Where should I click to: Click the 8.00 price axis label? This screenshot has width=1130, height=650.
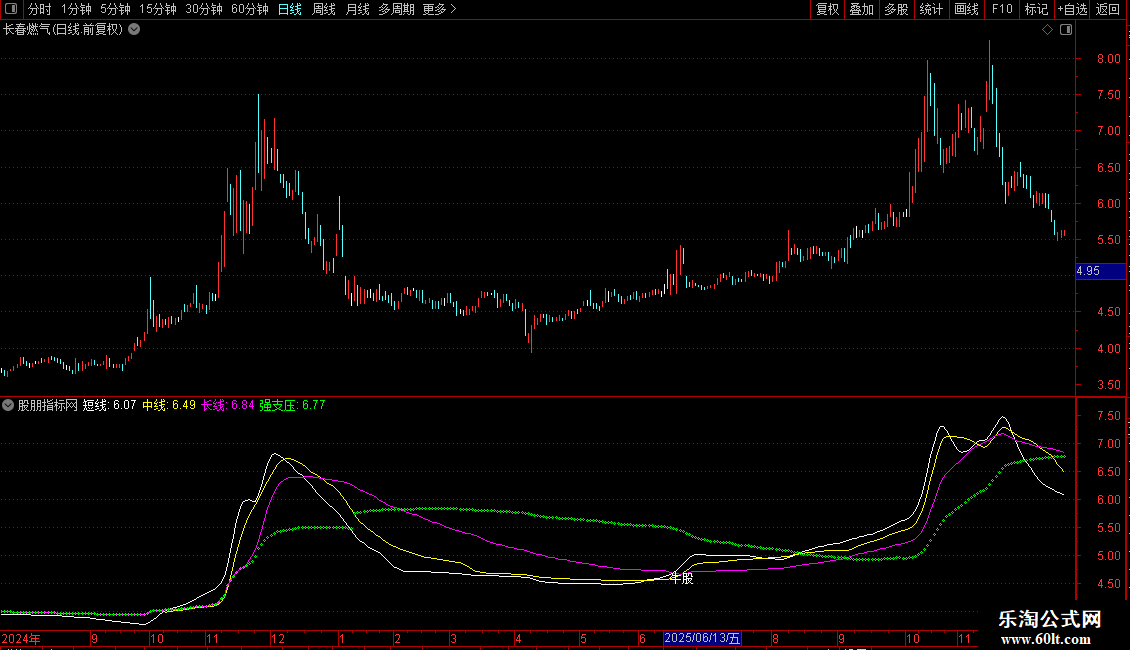pyautogui.click(x=1108, y=59)
